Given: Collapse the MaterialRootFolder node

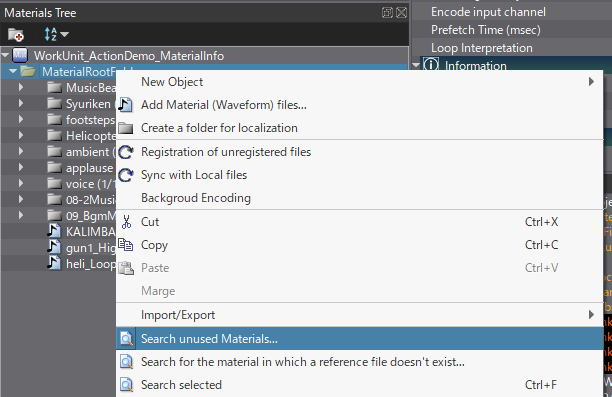Looking at the screenshot, I should (x=13, y=71).
